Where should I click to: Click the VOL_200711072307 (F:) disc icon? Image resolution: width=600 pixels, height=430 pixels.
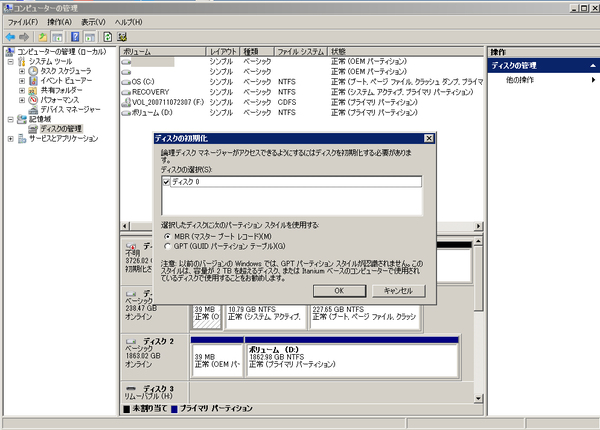pos(126,102)
